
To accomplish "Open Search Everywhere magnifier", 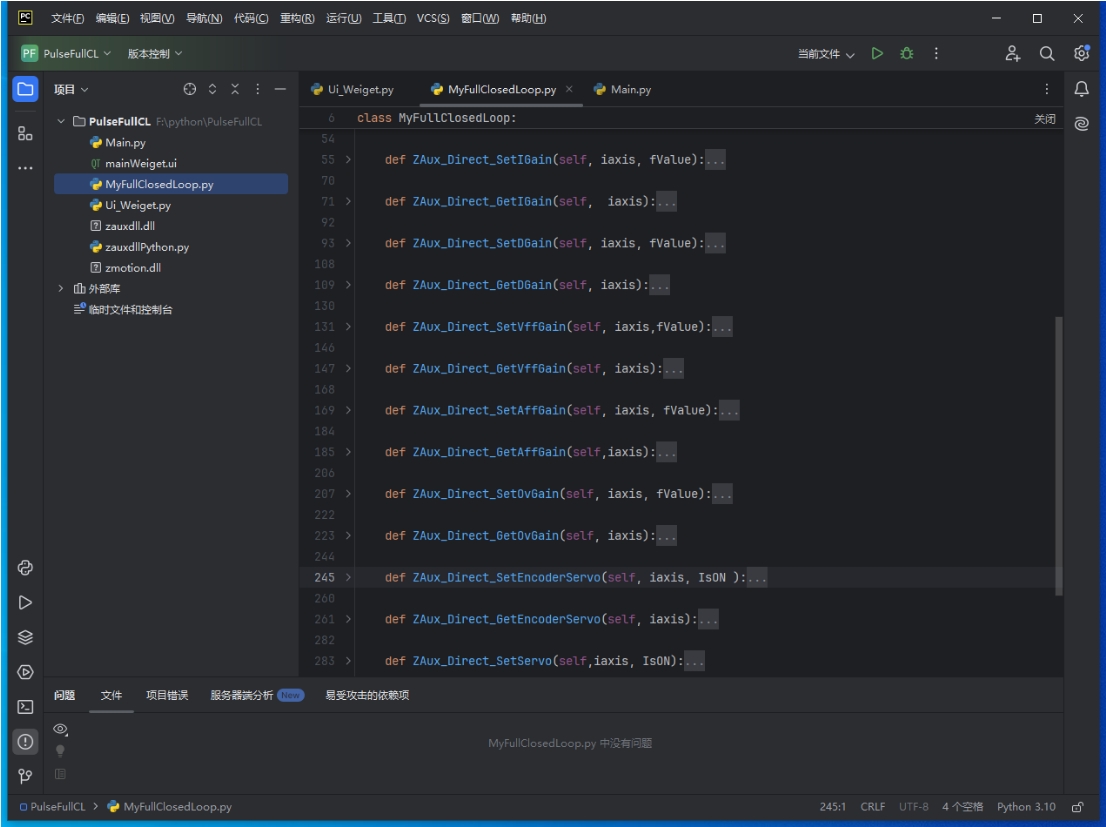I will click(x=1047, y=54).
